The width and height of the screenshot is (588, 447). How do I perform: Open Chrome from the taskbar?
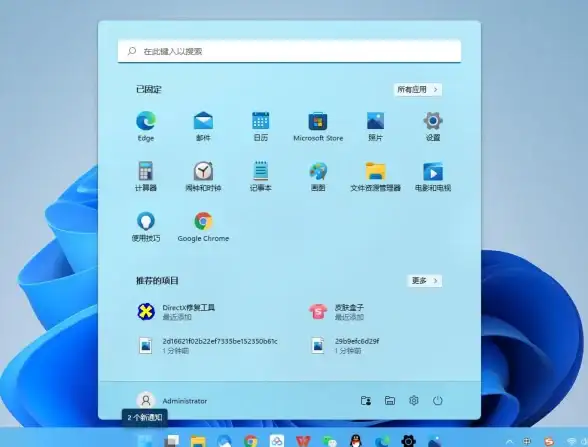(x=250, y=441)
